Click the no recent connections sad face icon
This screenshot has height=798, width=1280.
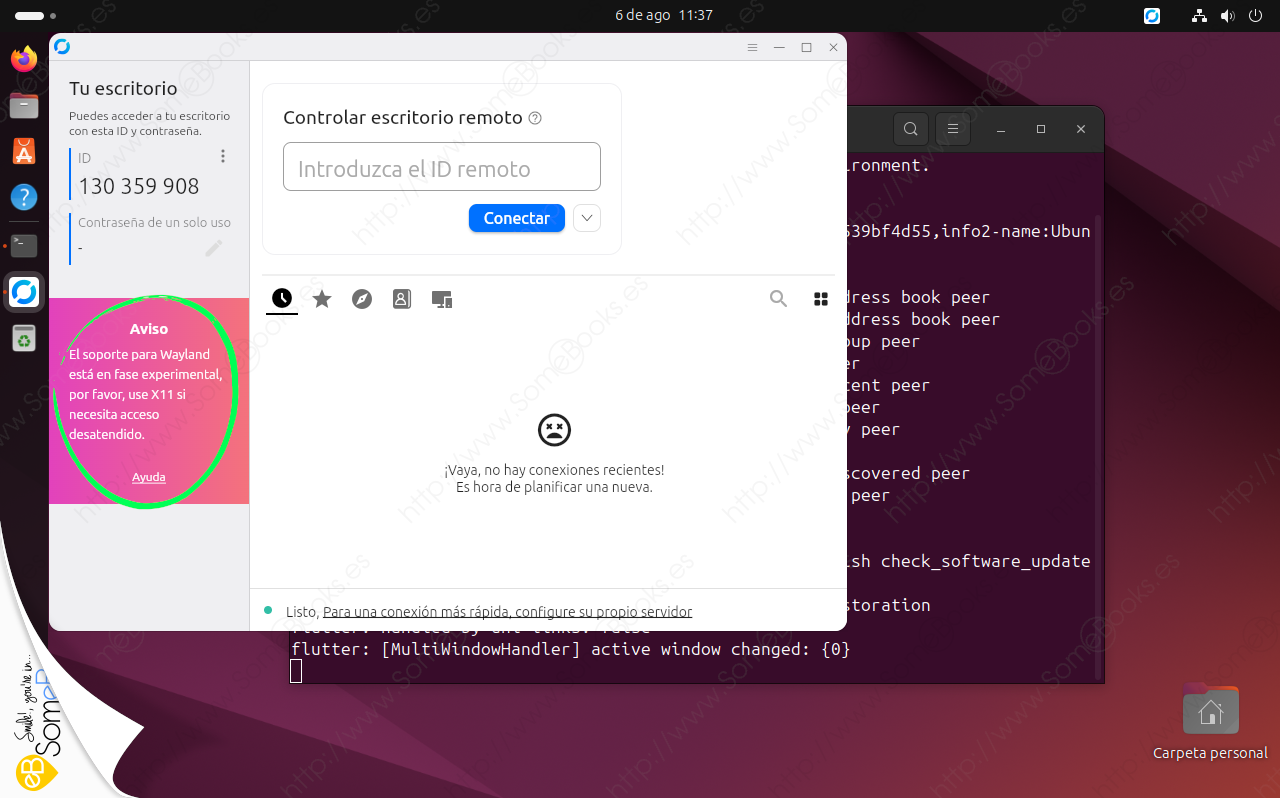[x=554, y=430]
